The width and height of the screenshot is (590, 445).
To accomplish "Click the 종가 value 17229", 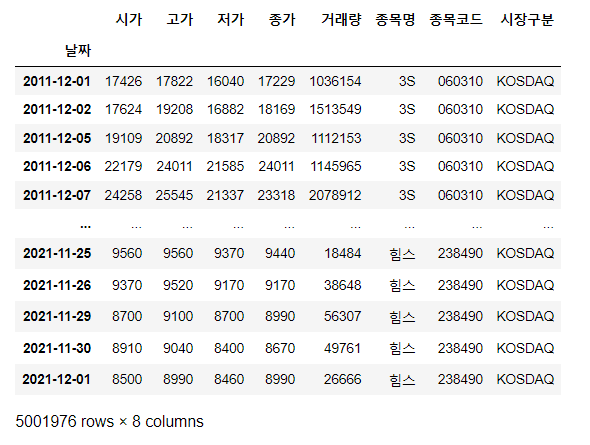I will point(276,81).
